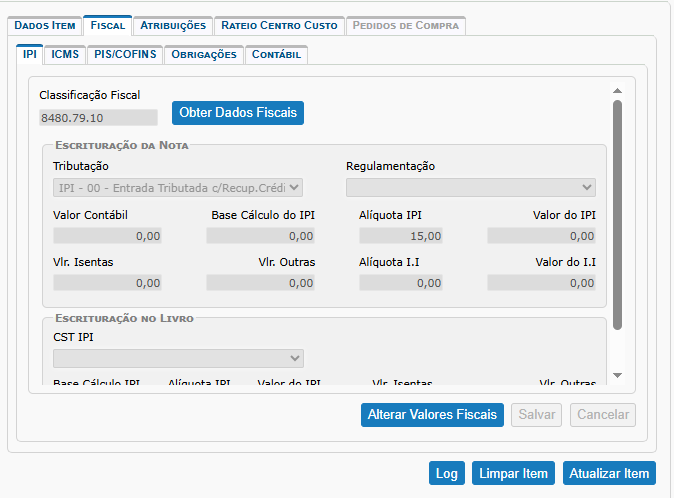674x498 pixels.
Task: Click the scrollbar down arrow
Action: coord(617,375)
